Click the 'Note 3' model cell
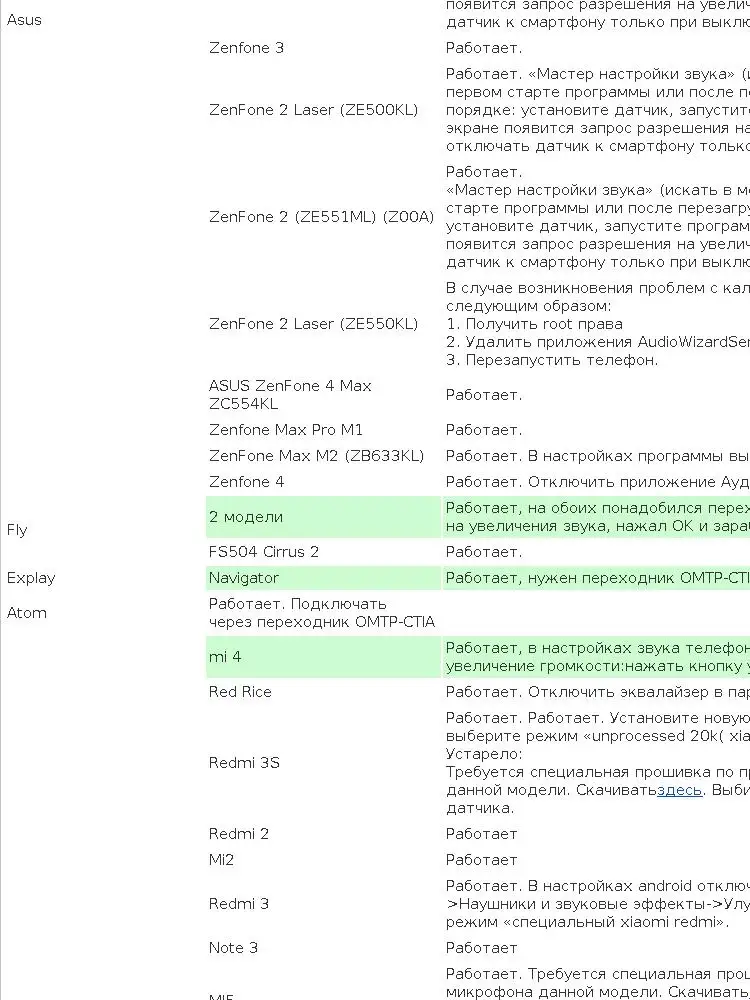The width and height of the screenshot is (750, 1000). click(233, 948)
